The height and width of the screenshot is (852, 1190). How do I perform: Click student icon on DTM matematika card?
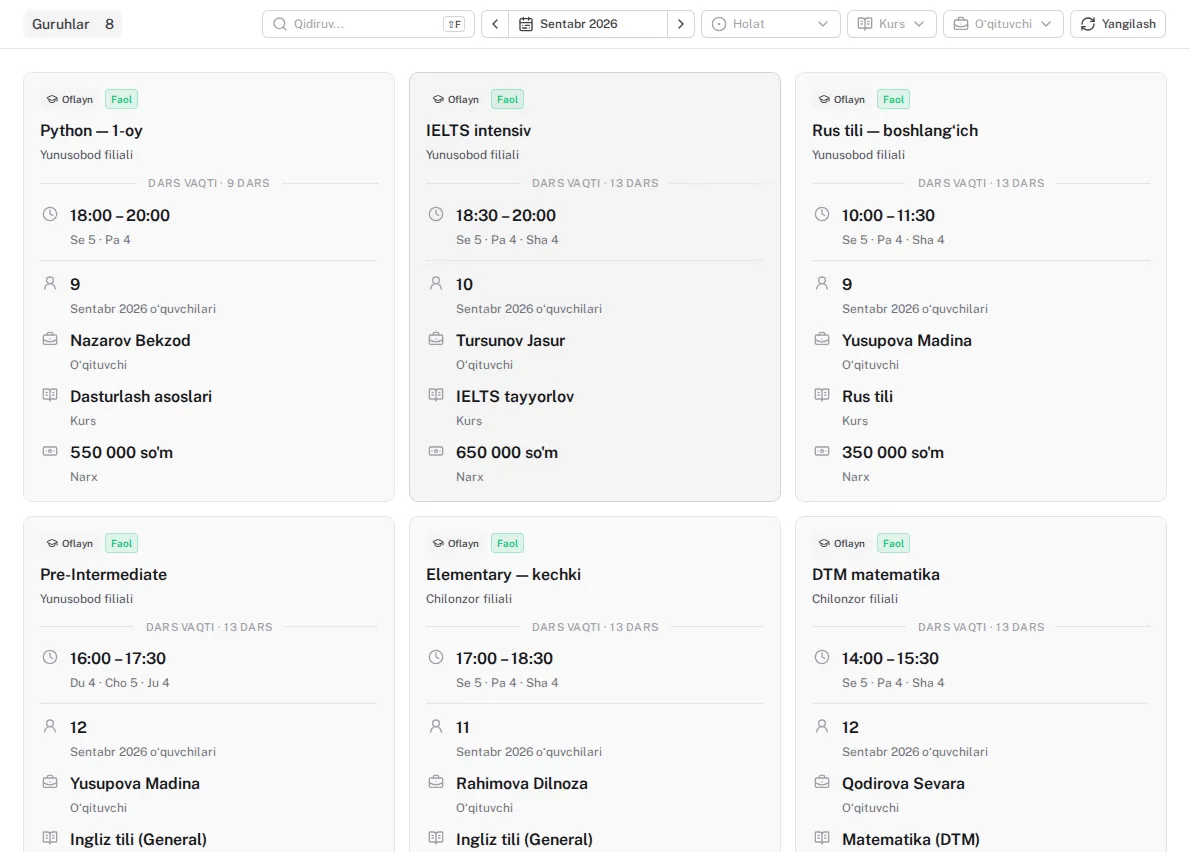point(822,727)
